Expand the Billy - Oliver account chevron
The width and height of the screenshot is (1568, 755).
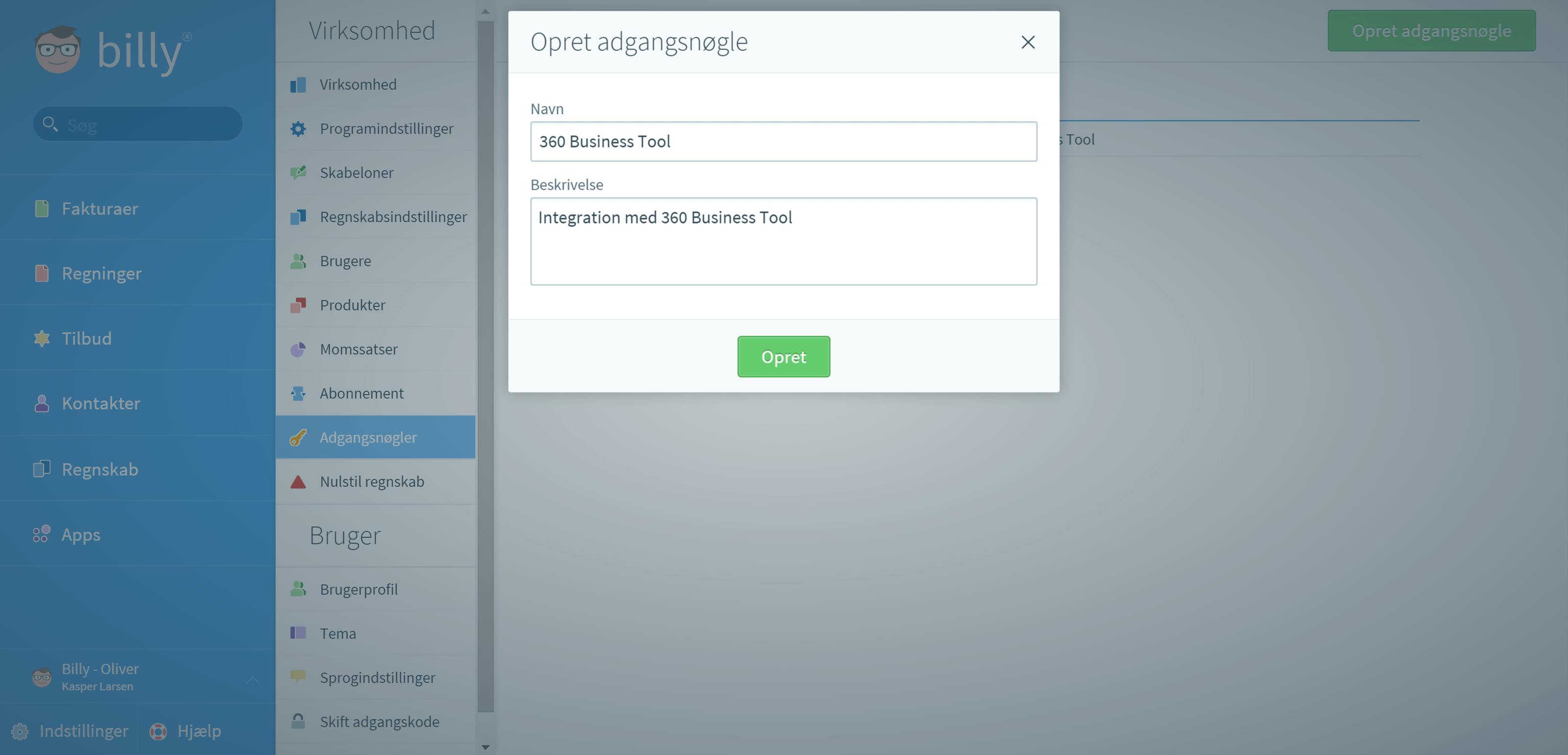tap(253, 679)
